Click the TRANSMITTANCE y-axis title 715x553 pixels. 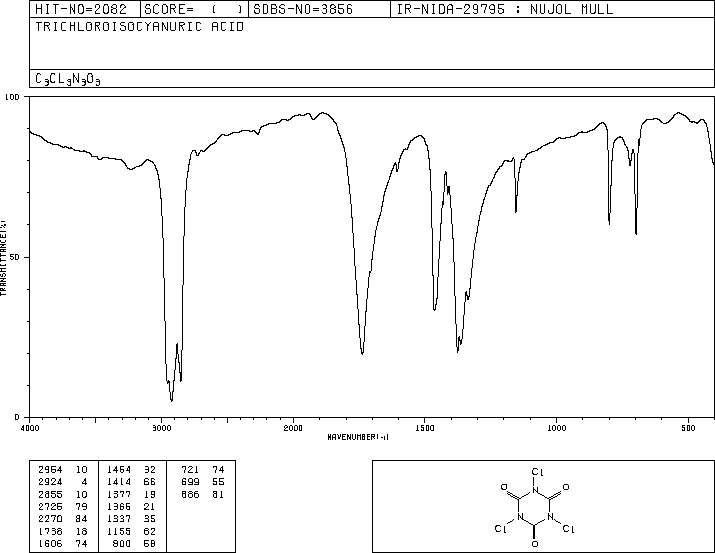click(3, 258)
